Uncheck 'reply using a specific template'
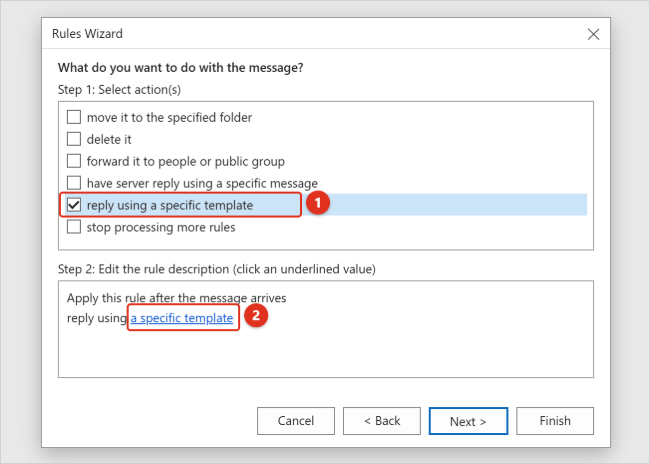The height and width of the screenshot is (464, 650). tap(74, 205)
